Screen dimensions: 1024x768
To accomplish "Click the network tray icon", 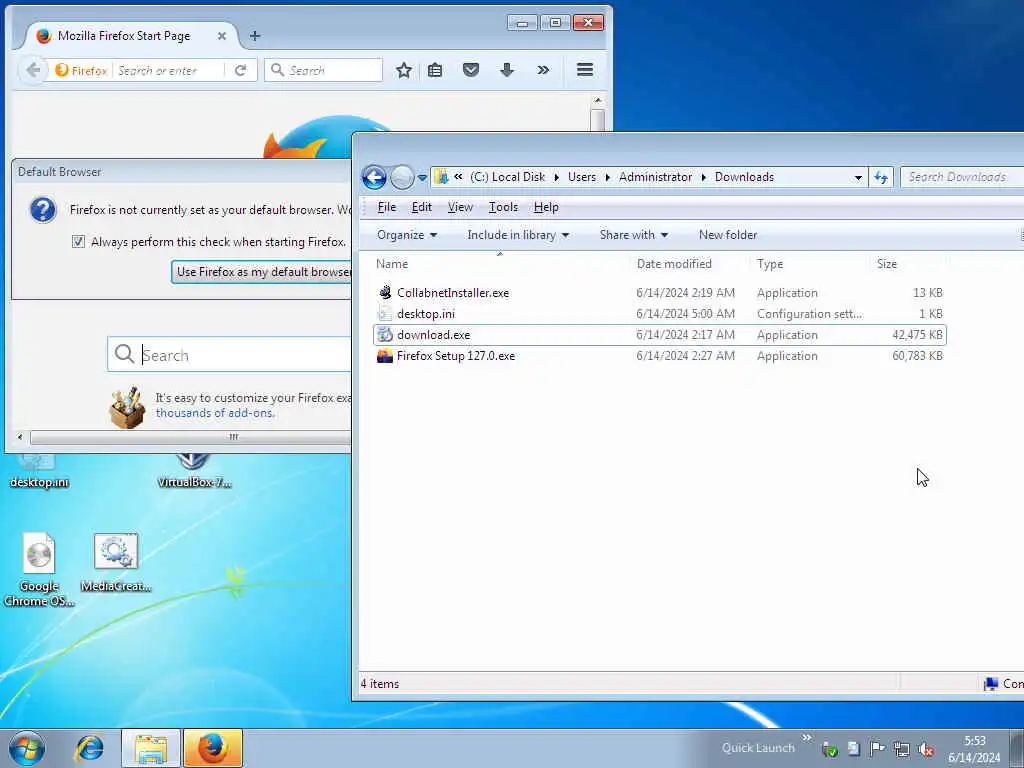I will [902, 750].
